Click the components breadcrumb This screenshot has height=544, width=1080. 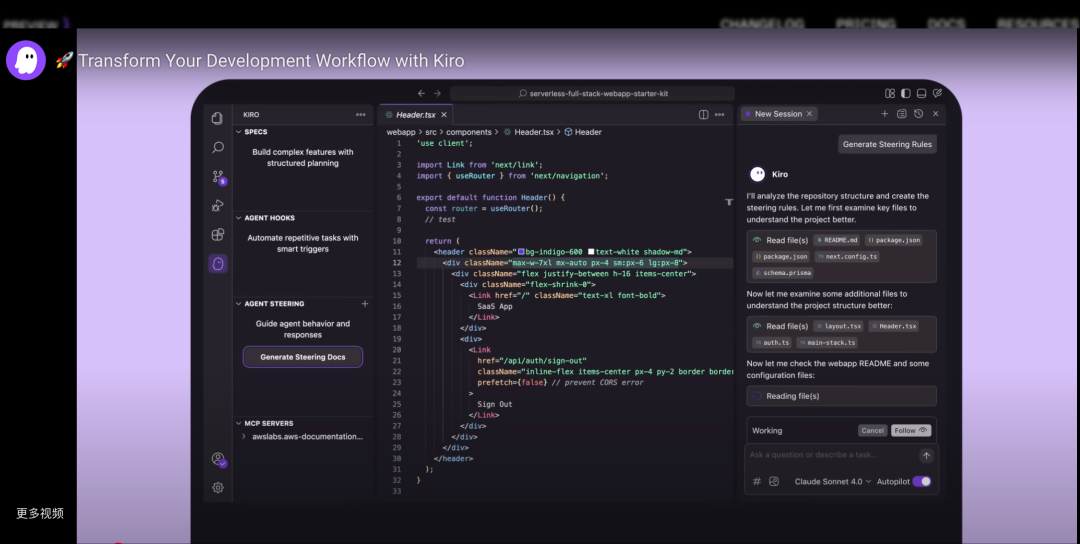(x=468, y=132)
